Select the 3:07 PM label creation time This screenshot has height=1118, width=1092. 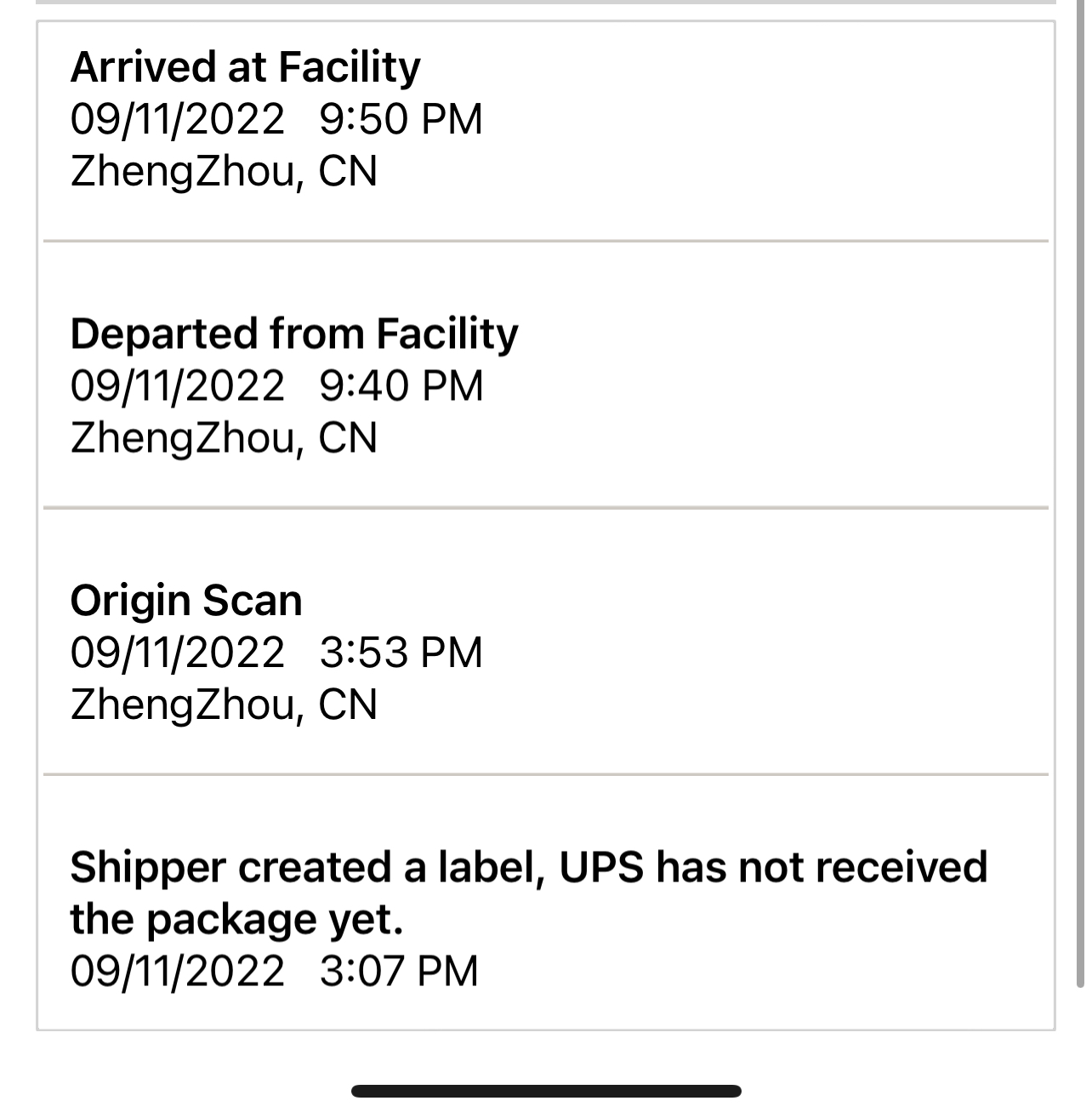399,972
